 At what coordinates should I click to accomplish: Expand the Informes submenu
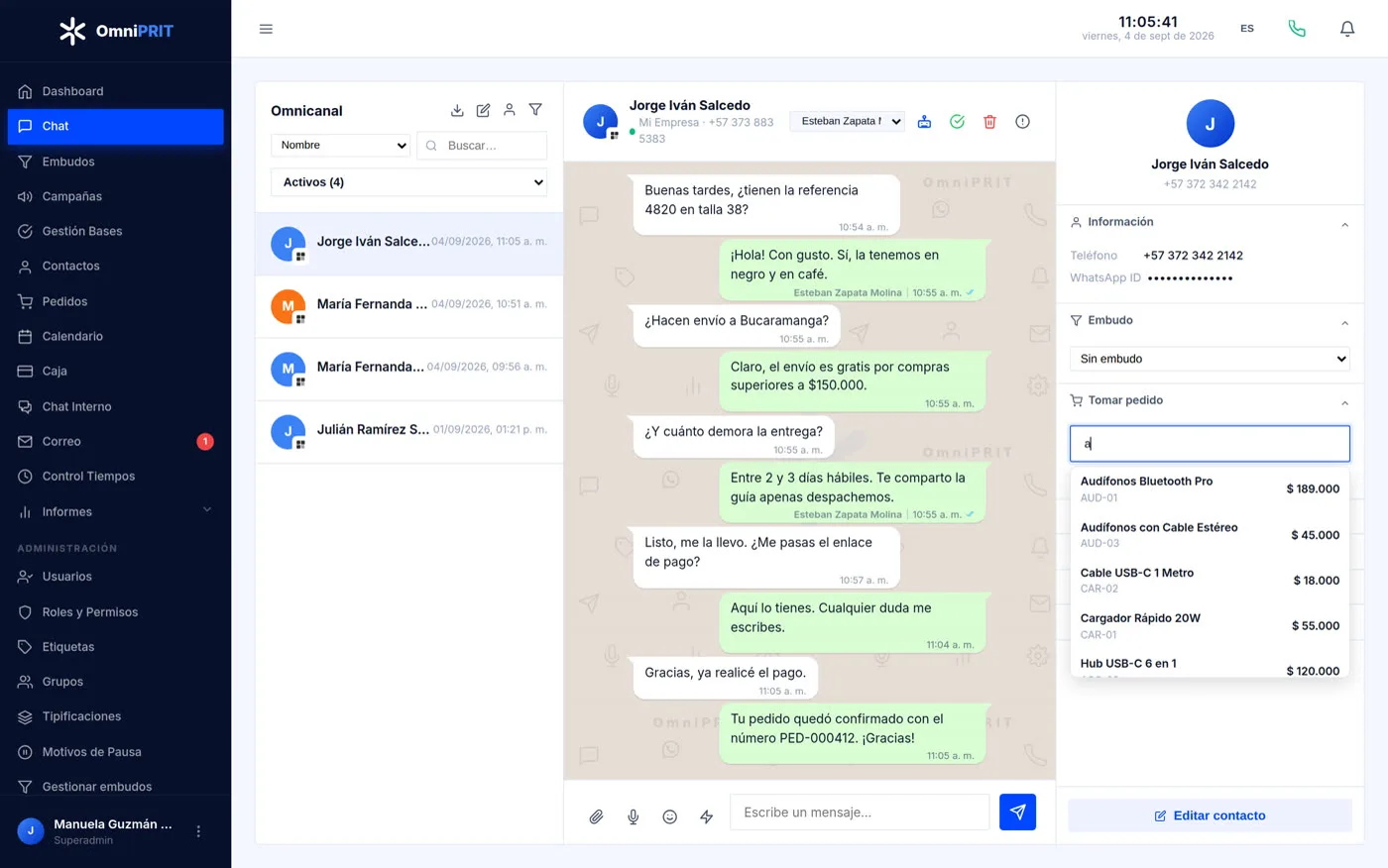[207, 510]
